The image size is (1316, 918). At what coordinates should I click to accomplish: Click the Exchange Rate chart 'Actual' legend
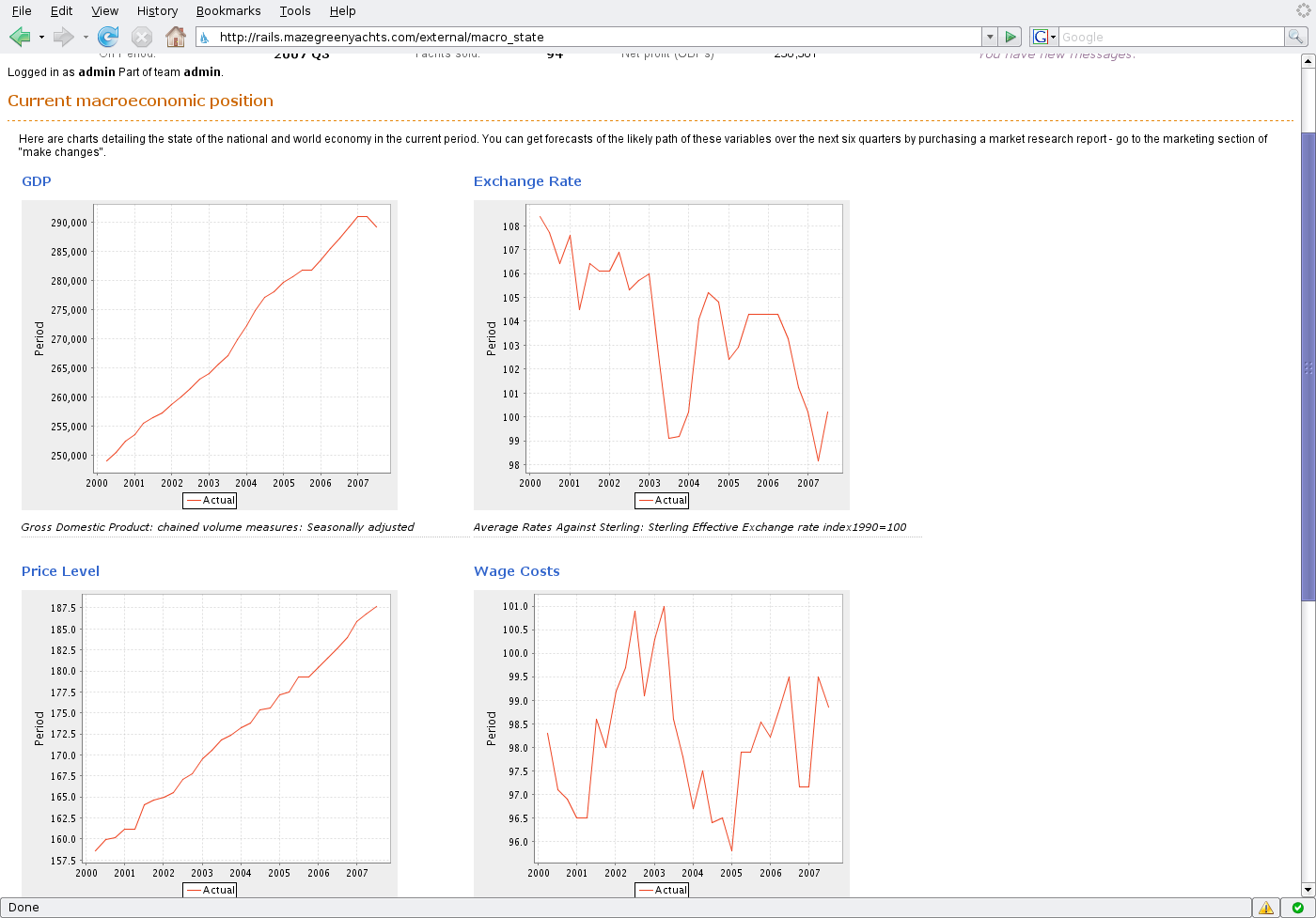662,500
